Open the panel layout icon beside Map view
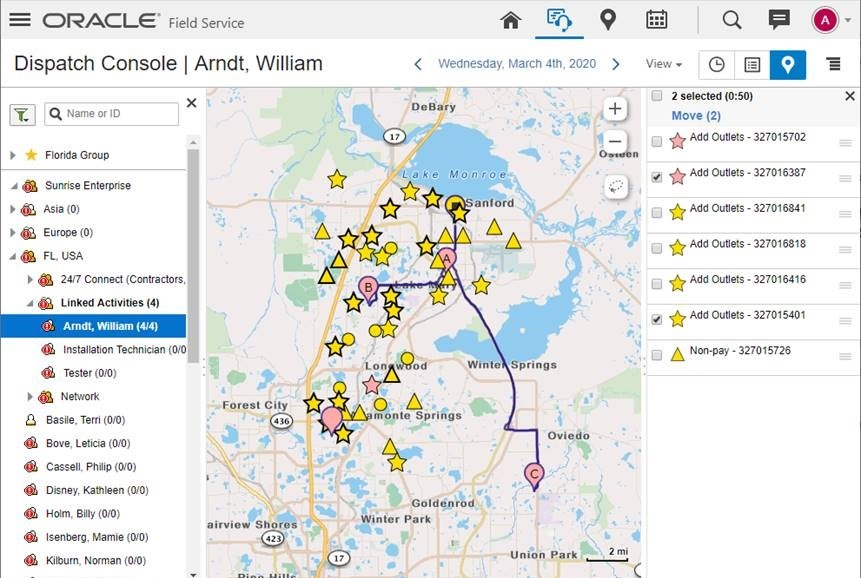 pyautogui.click(x=833, y=64)
